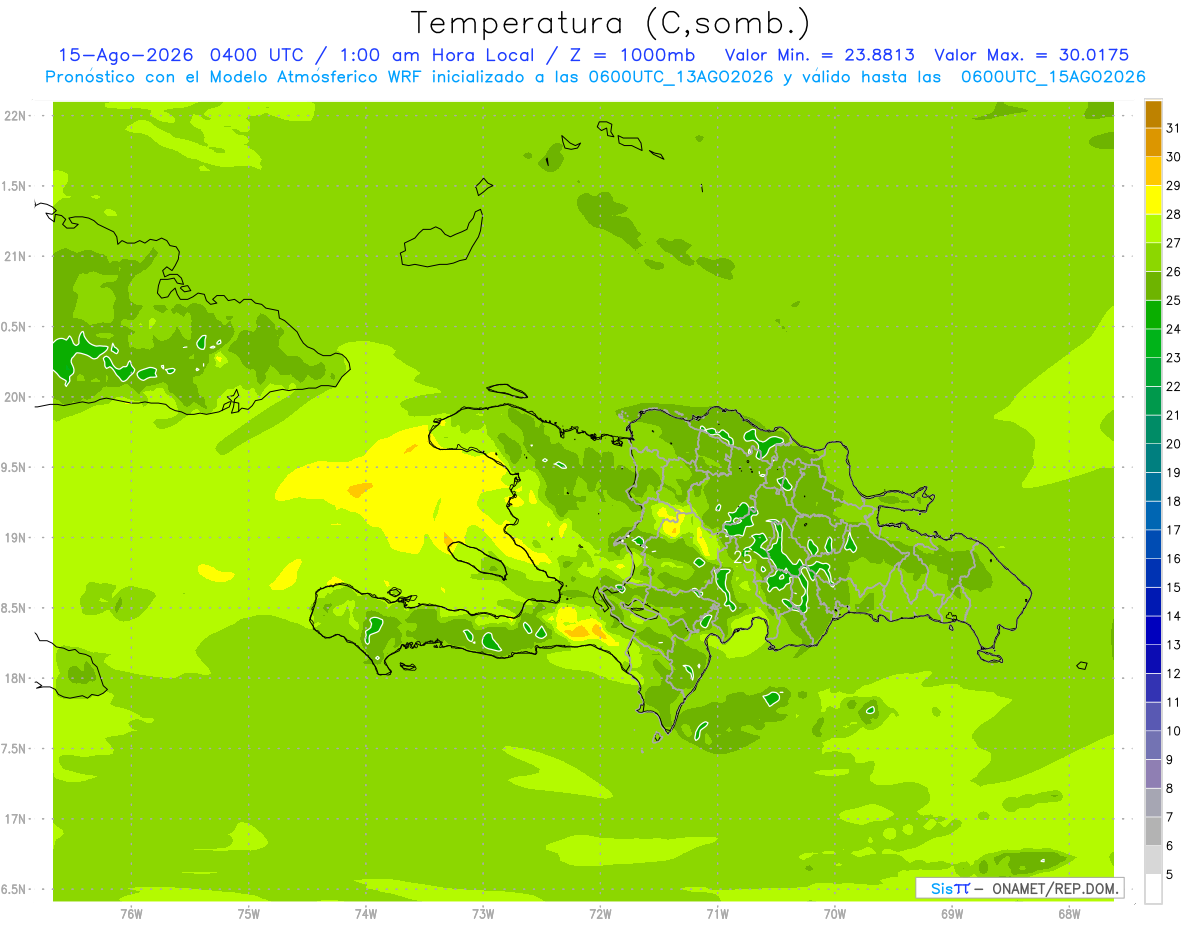1200x927 pixels.
Task: Click the '73W' longitude label
Action: (x=483, y=914)
